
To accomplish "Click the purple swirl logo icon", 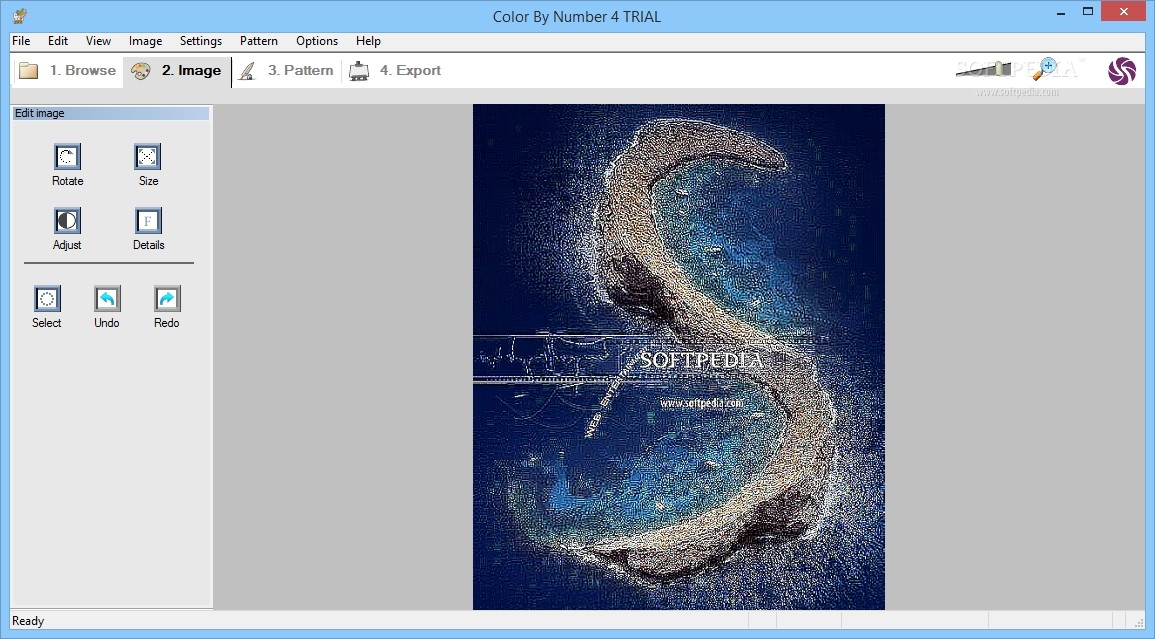I will [1121, 71].
